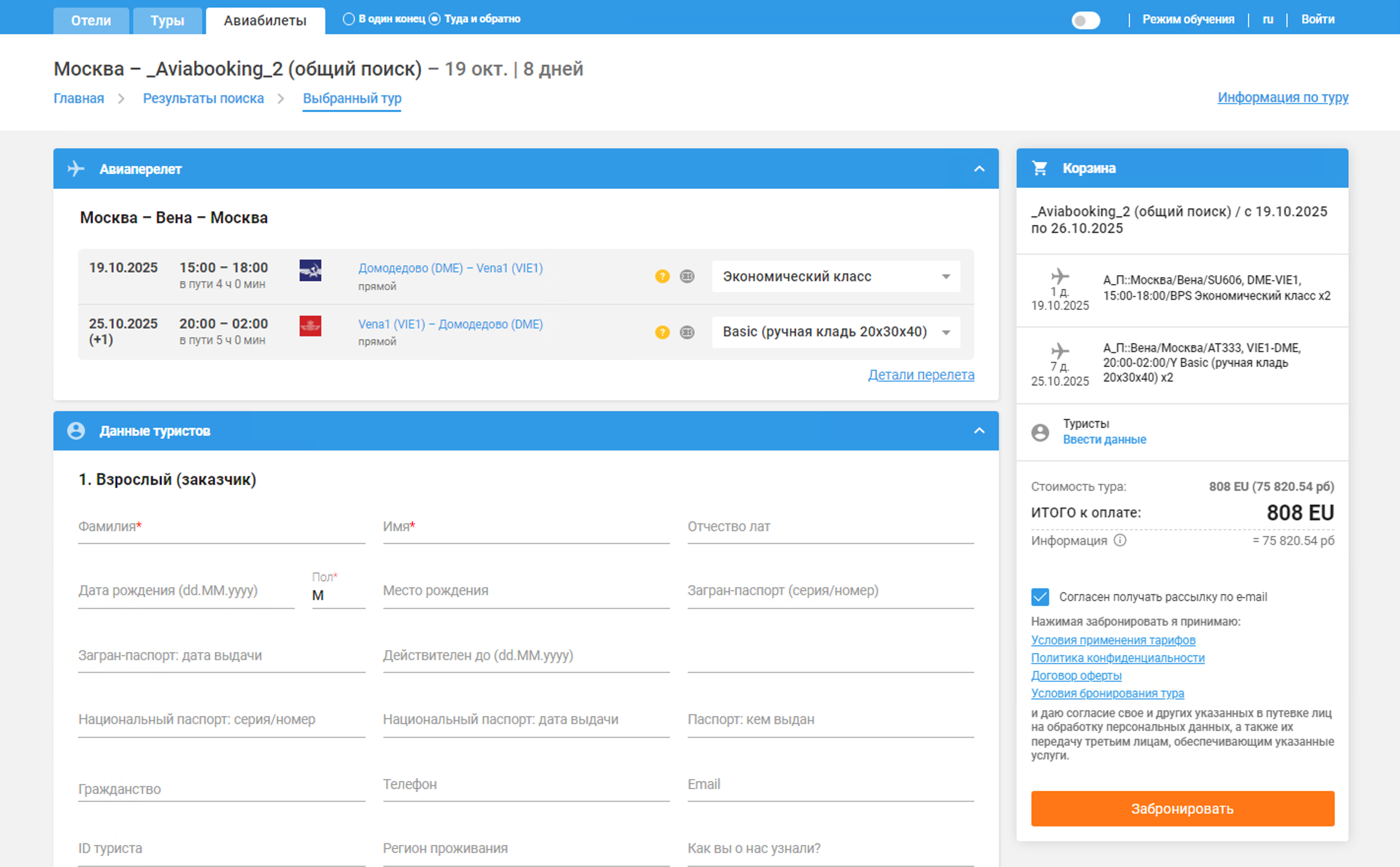Click the airline logo on the 15:00 – 18:00 flight
The width and height of the screenshot is (1400, 867).
(310, 270)
